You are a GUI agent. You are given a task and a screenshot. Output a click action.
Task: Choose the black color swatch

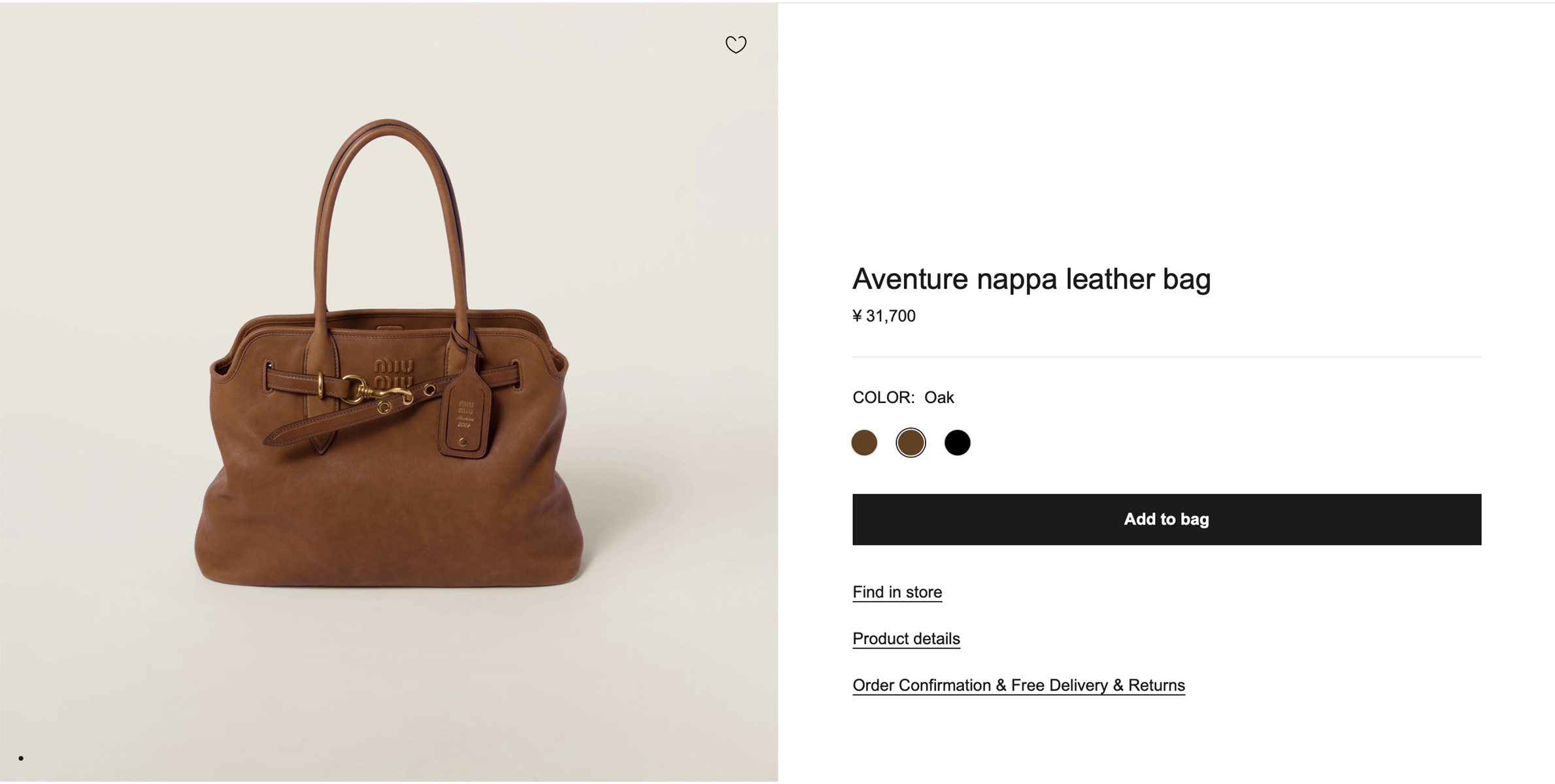pos(957,443)
